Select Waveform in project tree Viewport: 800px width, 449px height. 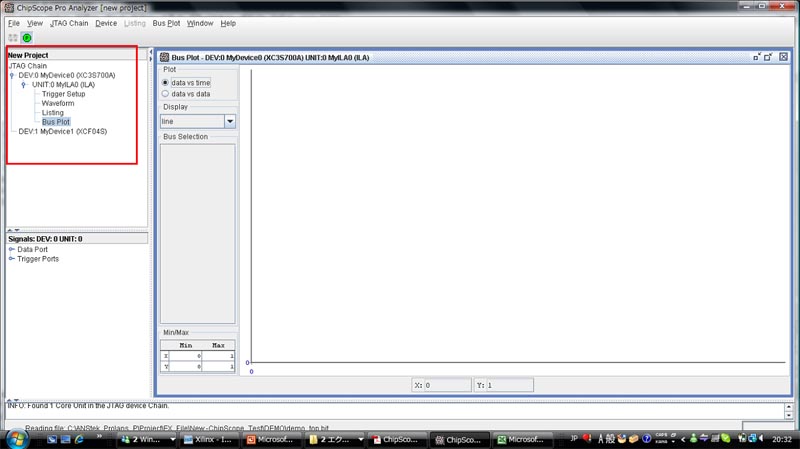58,103
